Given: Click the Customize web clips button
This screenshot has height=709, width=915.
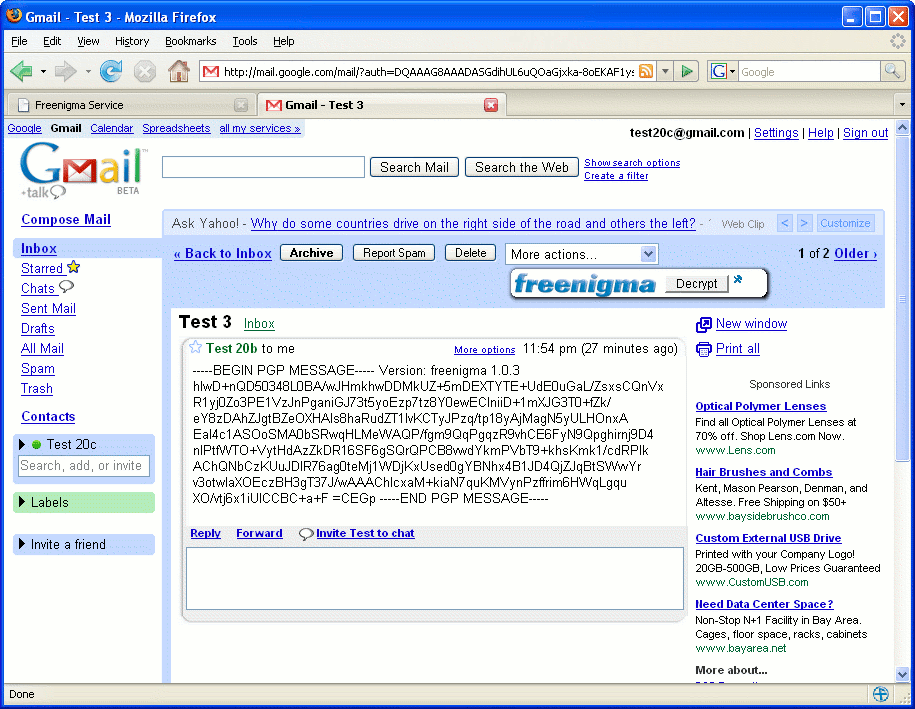Looking at the screenshot, I should (845, 223).
